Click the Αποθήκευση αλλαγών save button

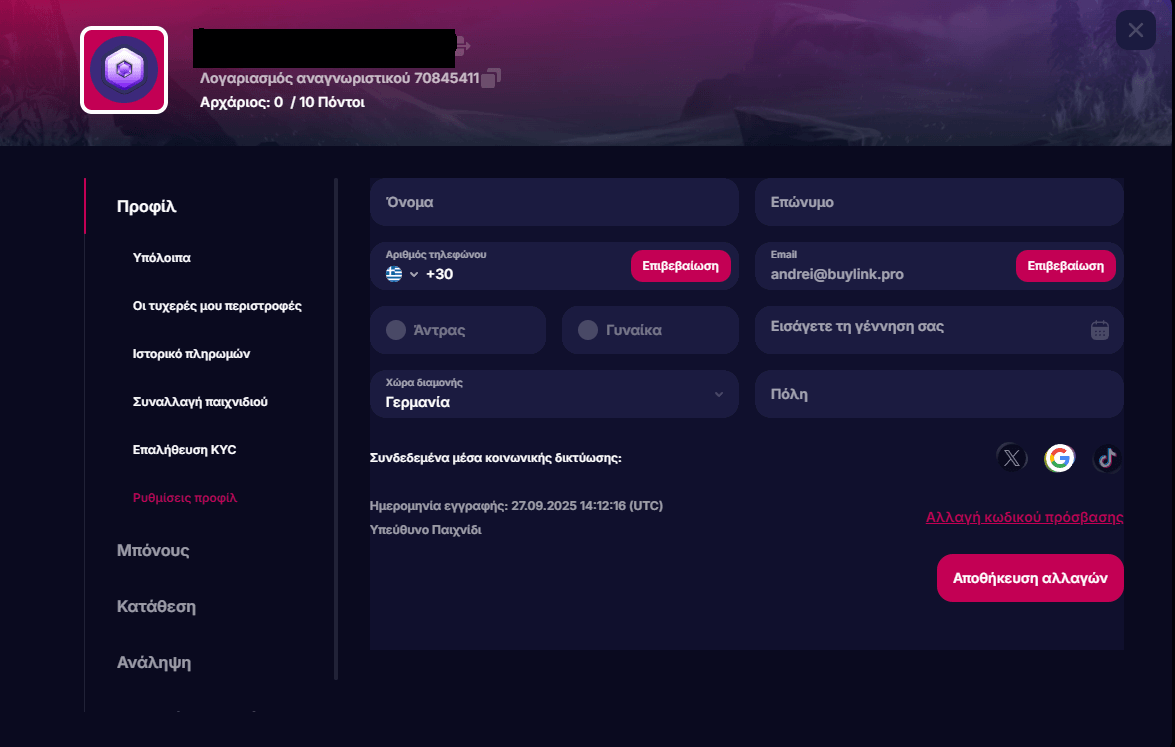click(1030, 578)
